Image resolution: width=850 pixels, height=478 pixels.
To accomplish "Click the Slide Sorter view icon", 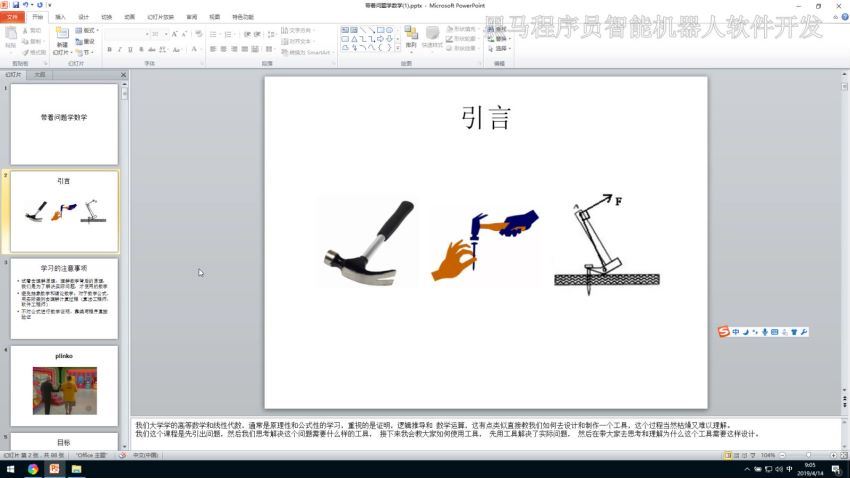I will coord(736,455).
